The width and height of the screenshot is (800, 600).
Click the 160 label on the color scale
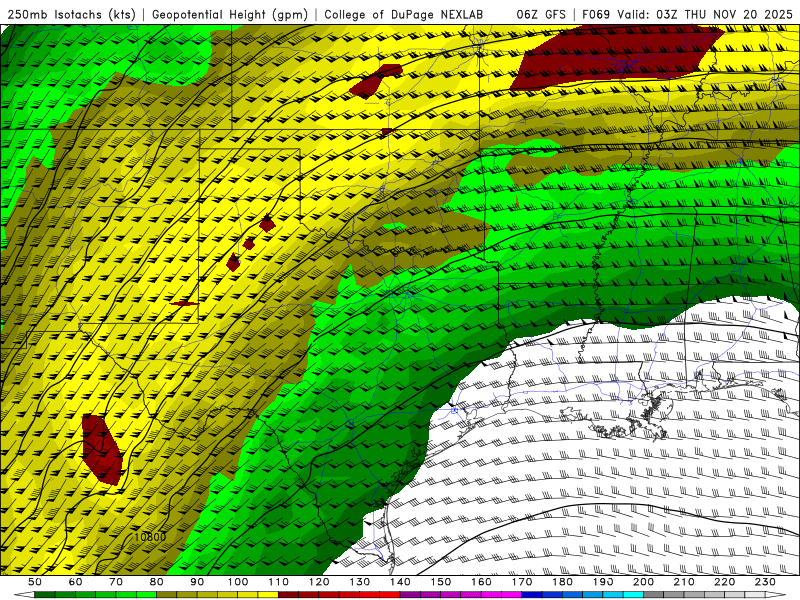pos(481,582)
